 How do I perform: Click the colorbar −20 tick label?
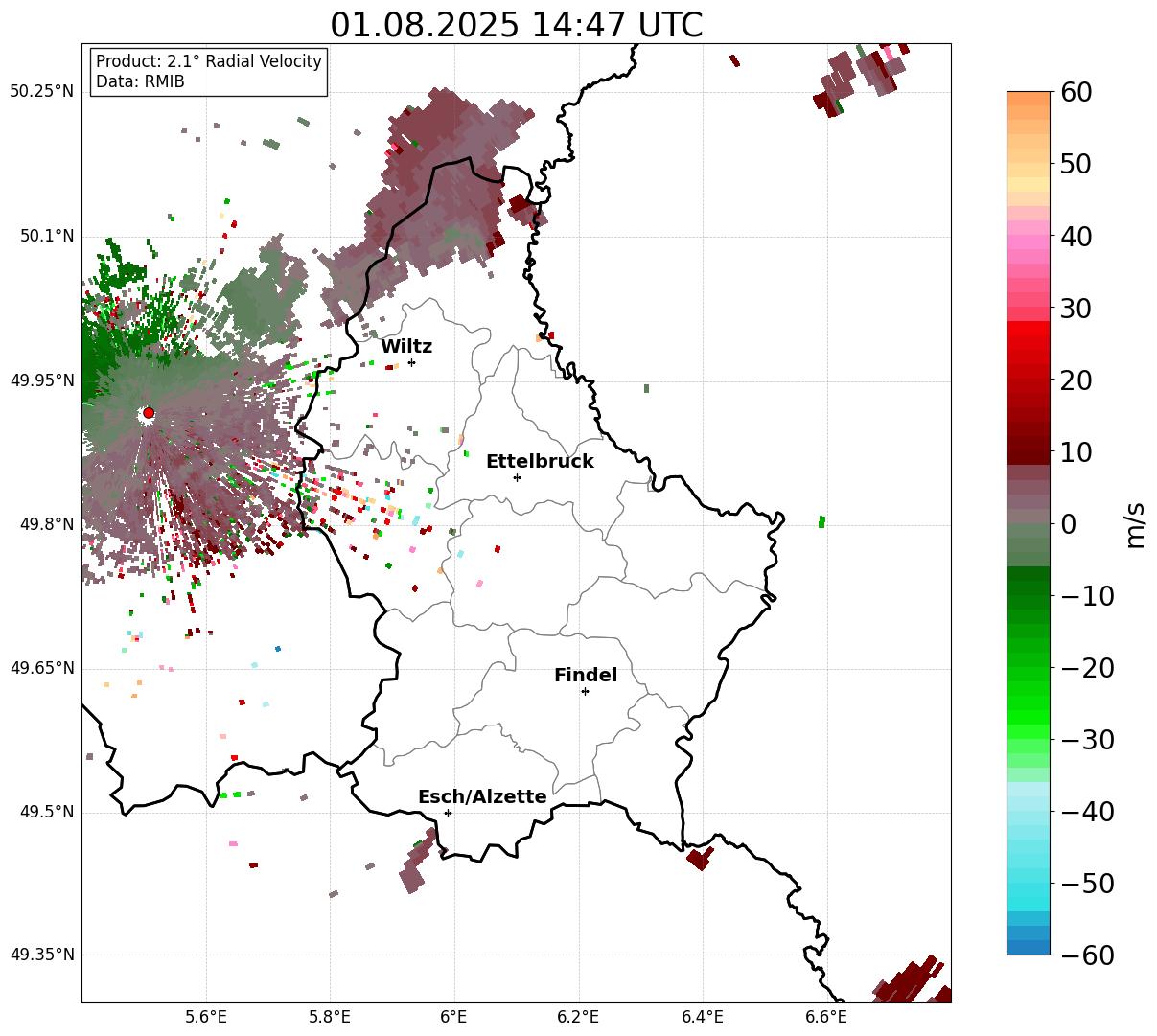point(1086,668)
